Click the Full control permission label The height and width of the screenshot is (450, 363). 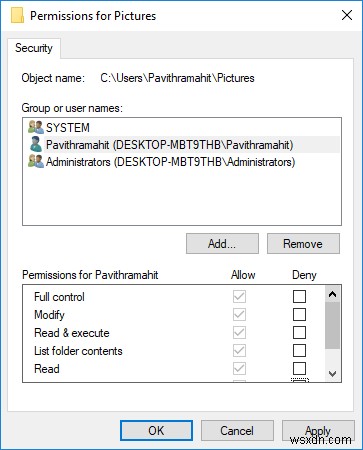coord(59,297)
